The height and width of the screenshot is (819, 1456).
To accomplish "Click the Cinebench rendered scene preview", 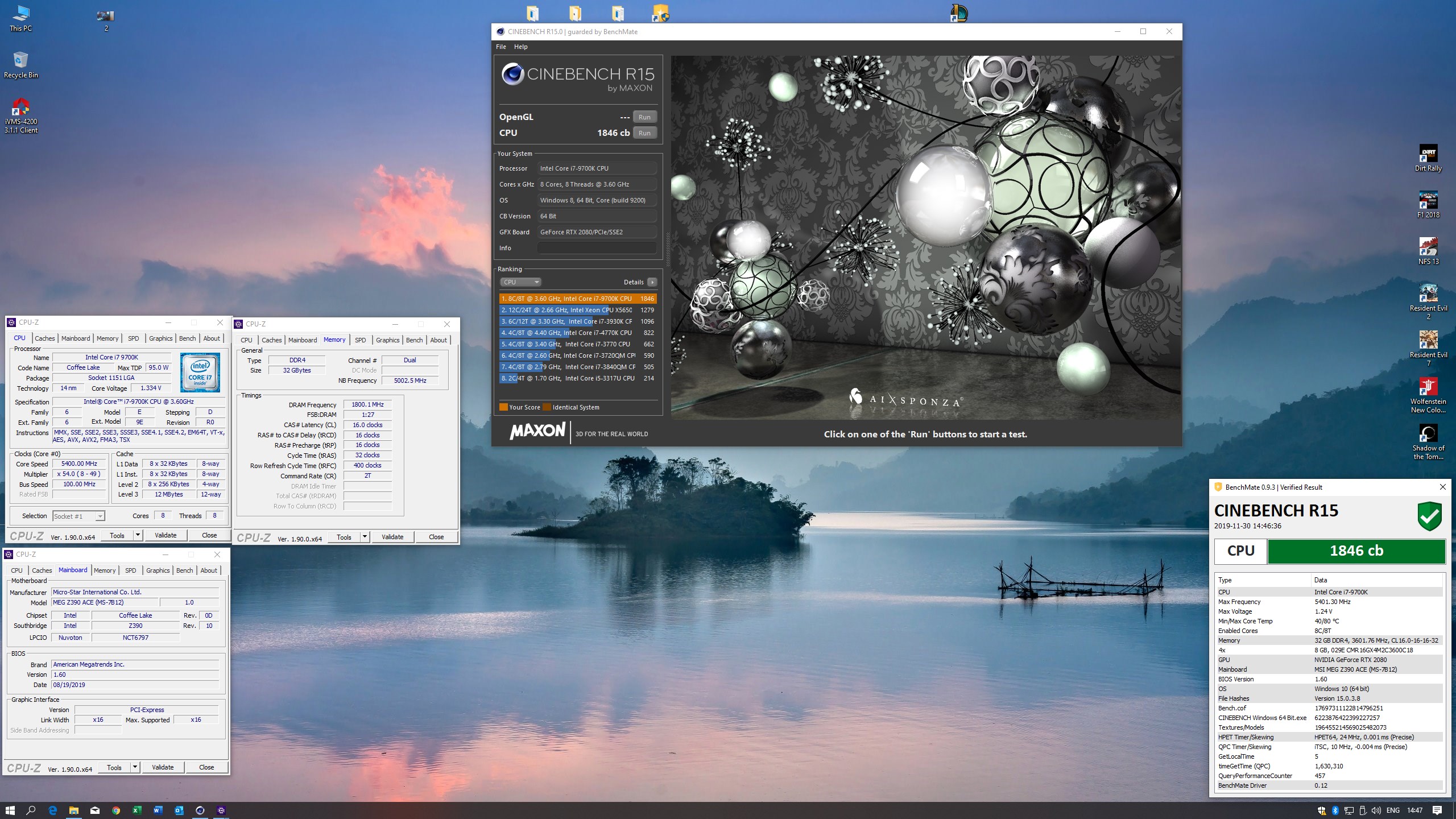I will click(925, 237).
